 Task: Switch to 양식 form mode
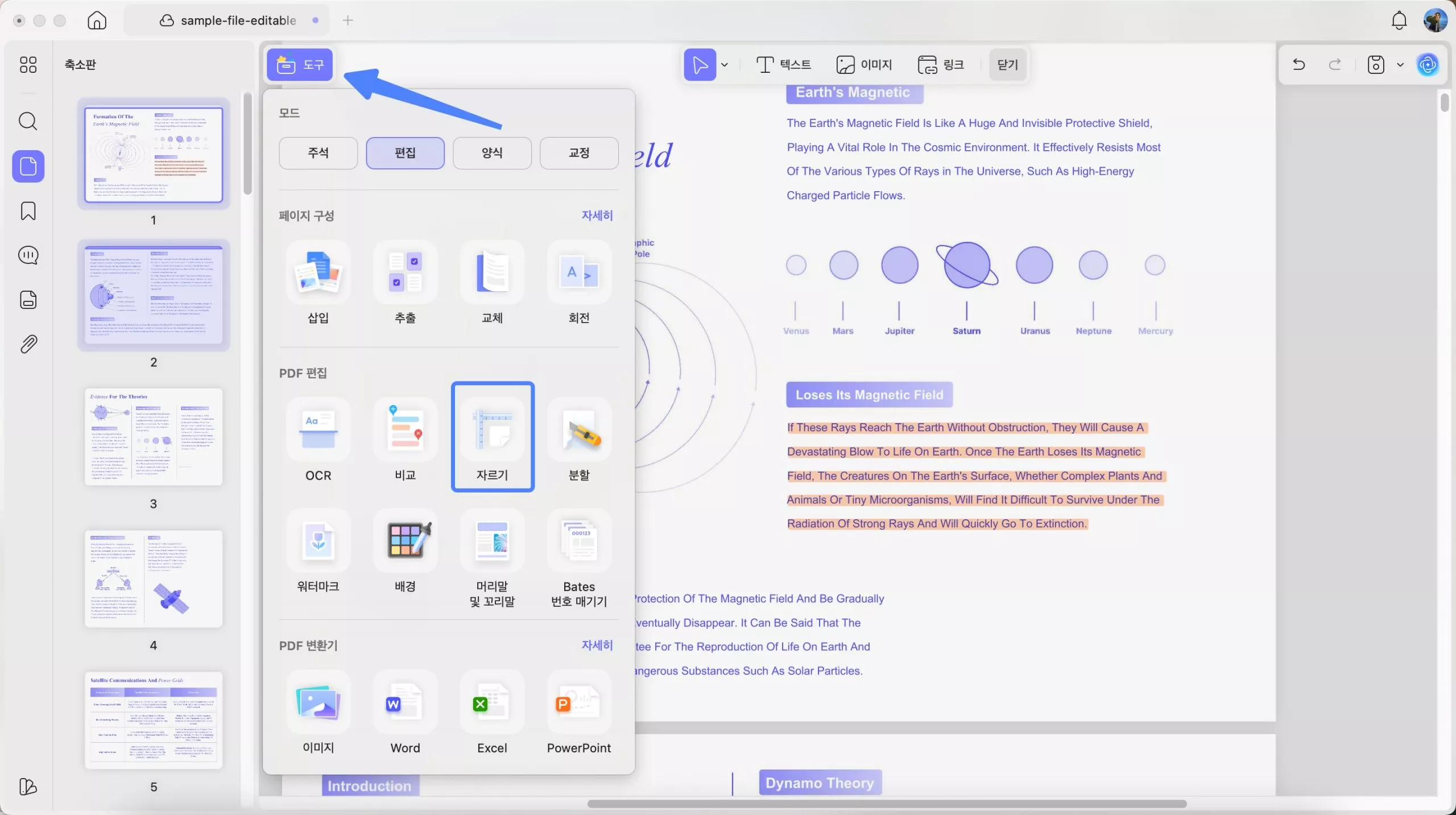coord(492,153)
